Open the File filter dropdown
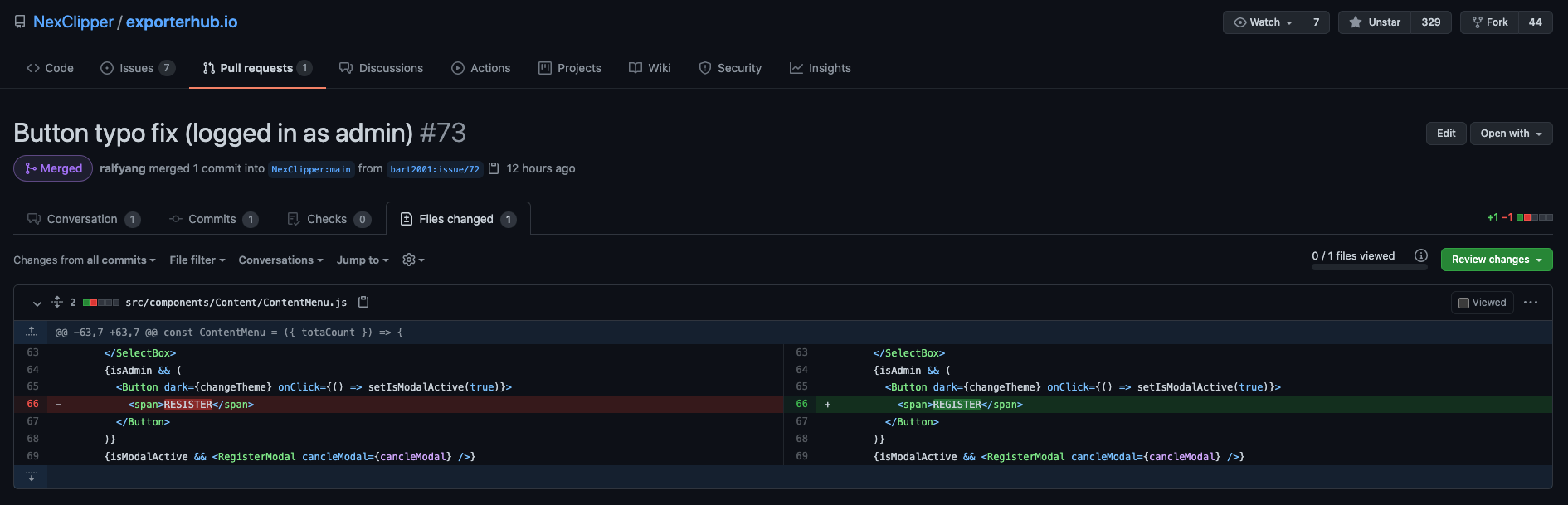Screen dimensions: 1568x505 197,260
